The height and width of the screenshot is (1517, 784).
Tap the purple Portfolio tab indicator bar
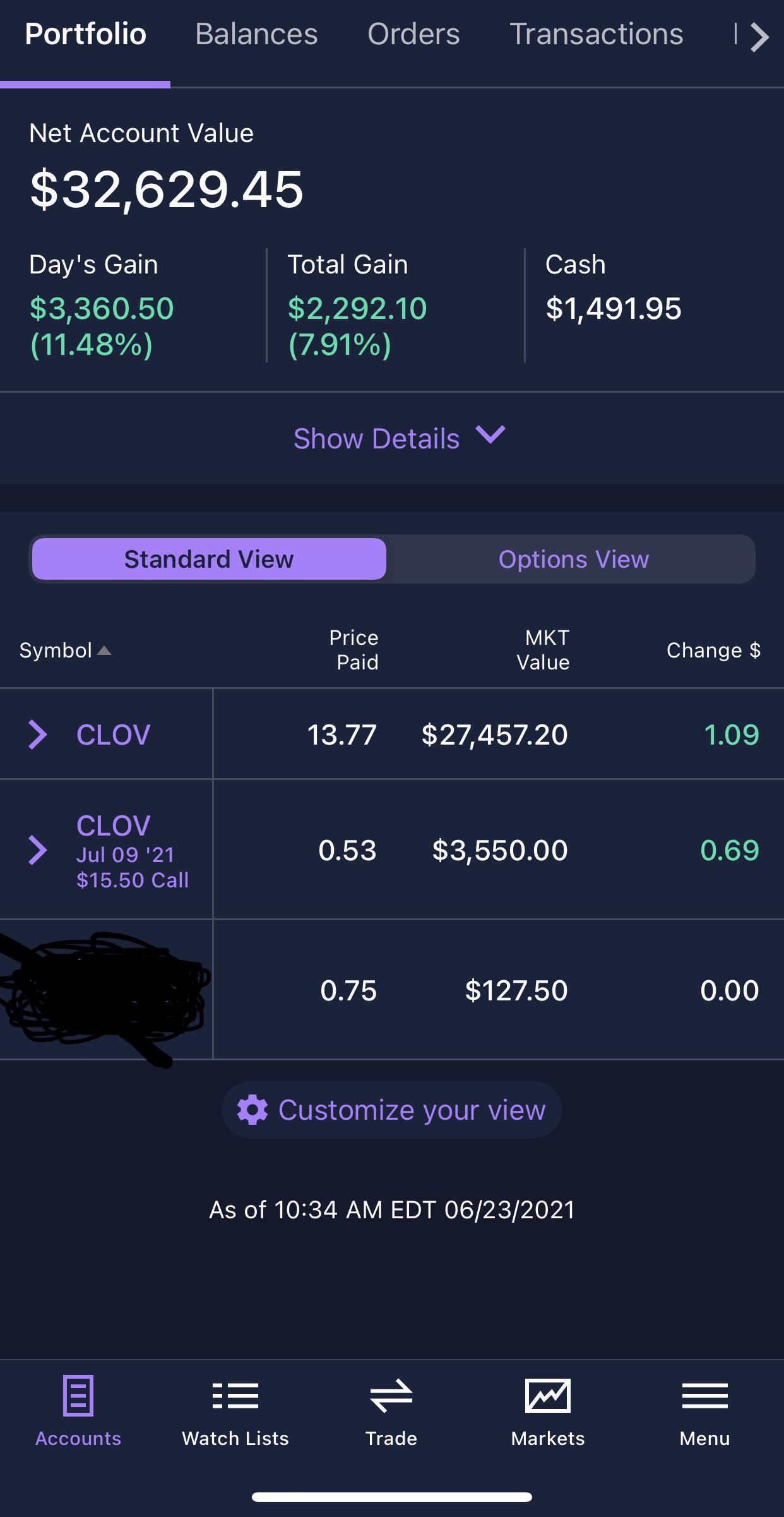coord(85,81)
